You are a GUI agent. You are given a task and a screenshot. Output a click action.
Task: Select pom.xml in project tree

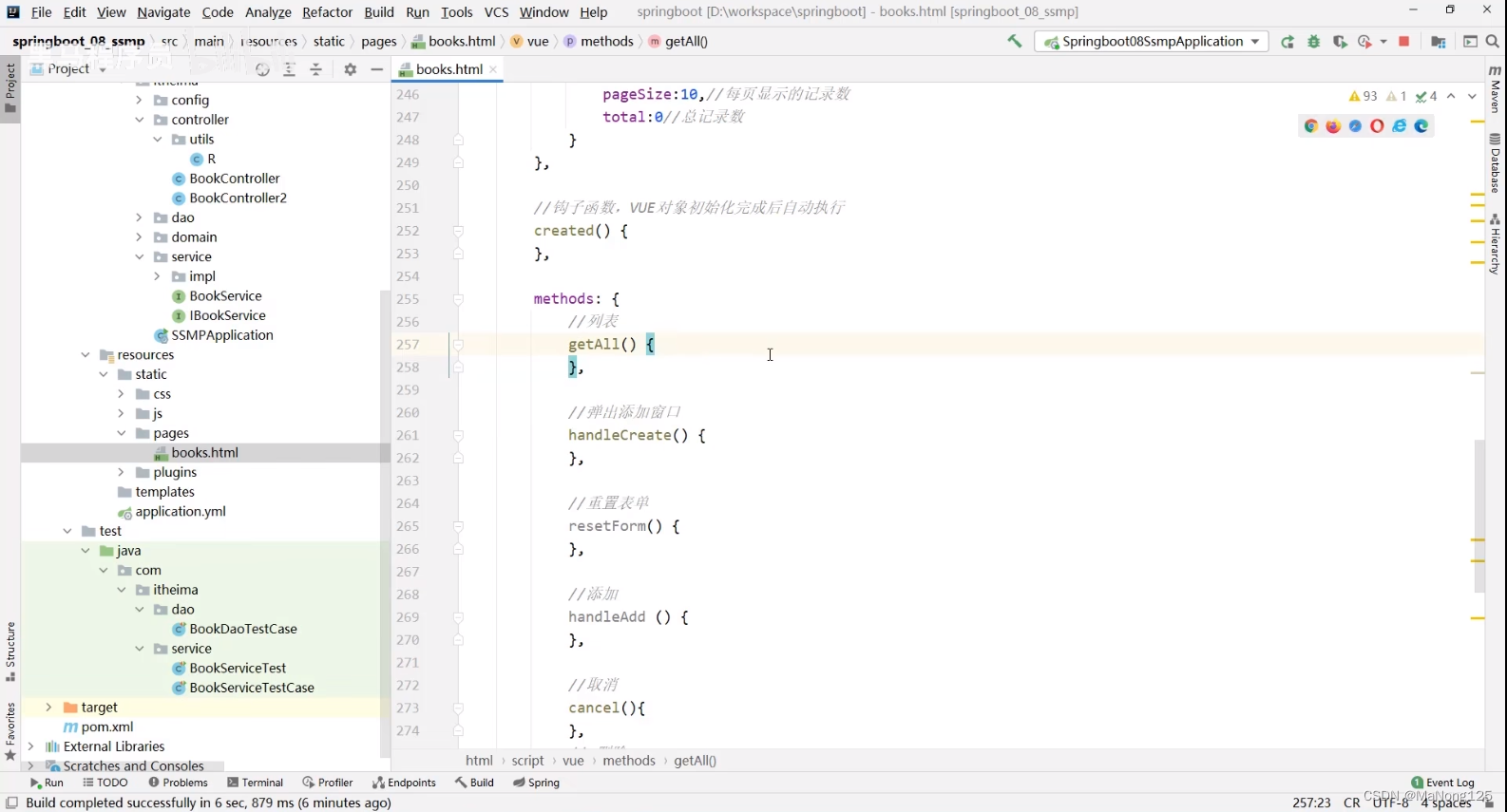[106, 727]
